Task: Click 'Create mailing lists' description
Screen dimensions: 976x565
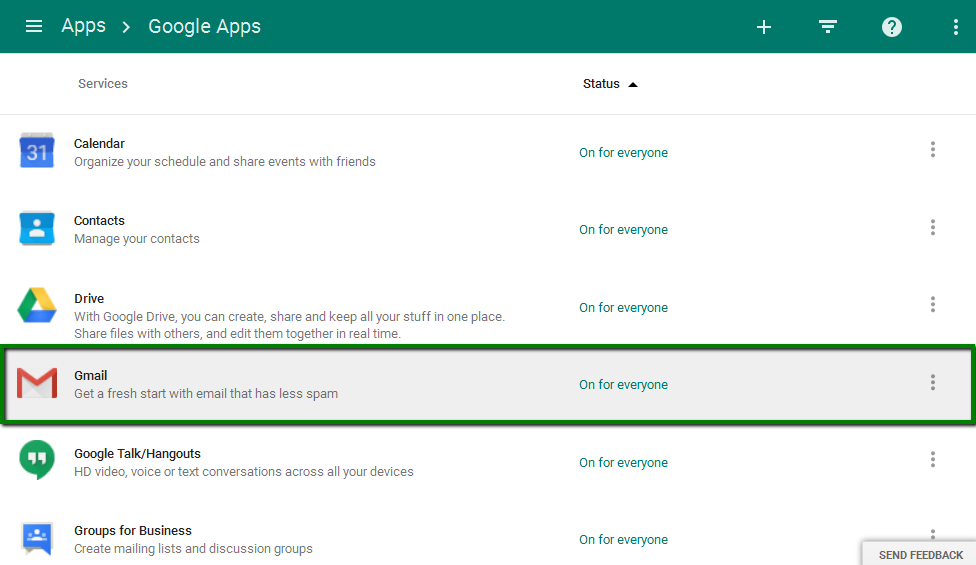Action: click(193, 548)
